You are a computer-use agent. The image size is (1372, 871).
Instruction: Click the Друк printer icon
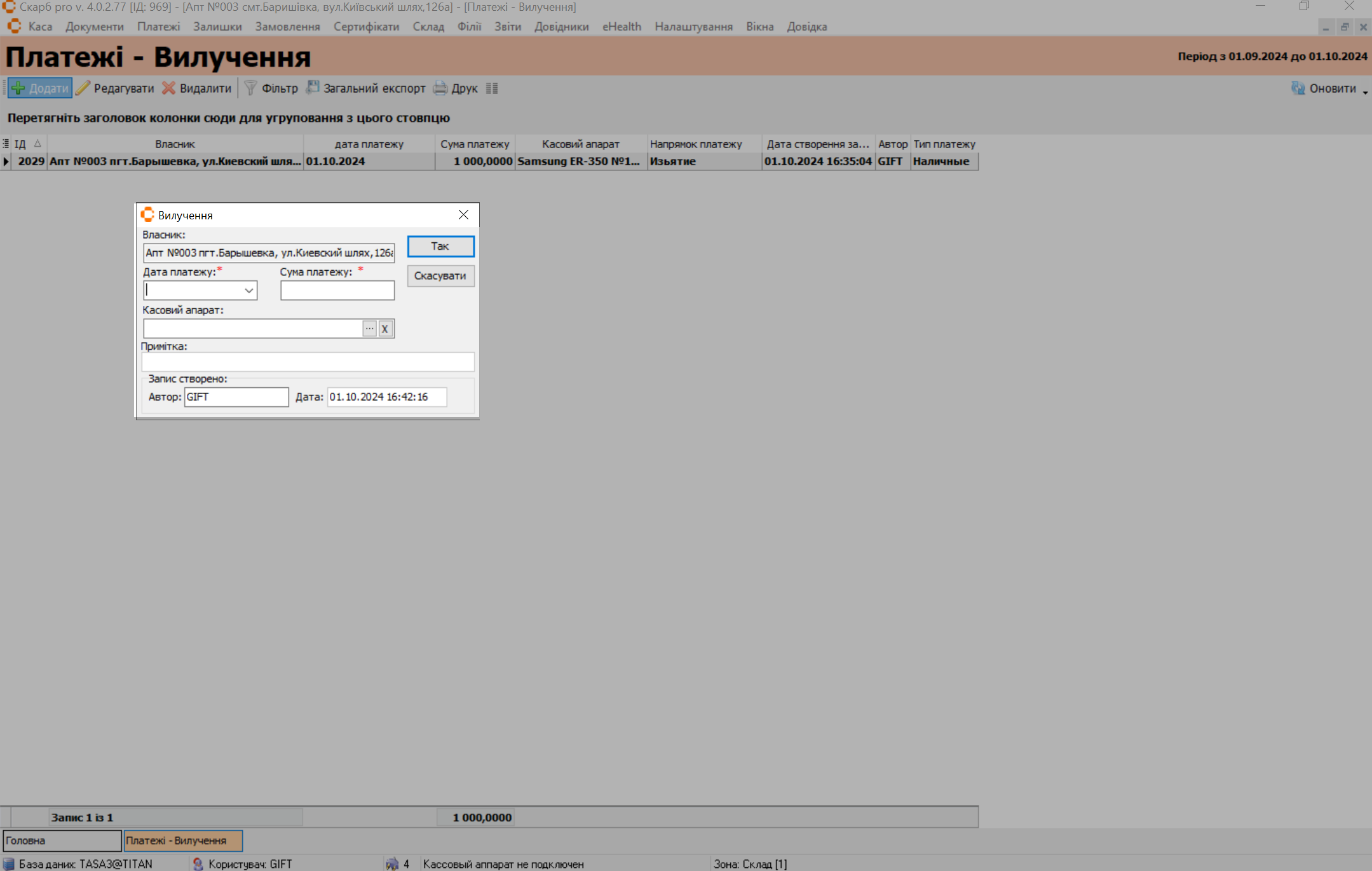[x=440, y=88]
